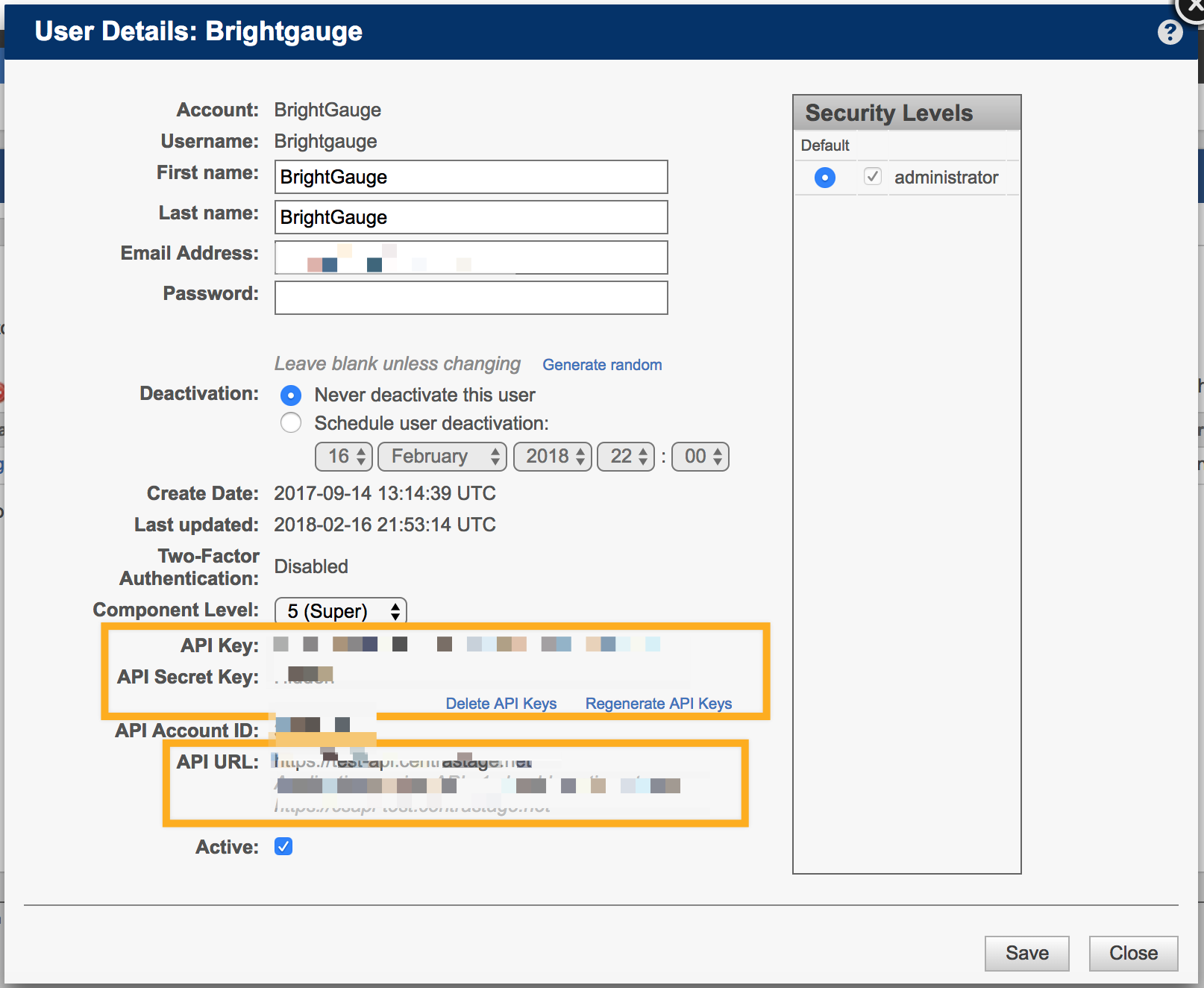Screen dimensions: 1204x988
Task: Toggle the administrator security level checkbox
Action: click(x=873, y=177)
